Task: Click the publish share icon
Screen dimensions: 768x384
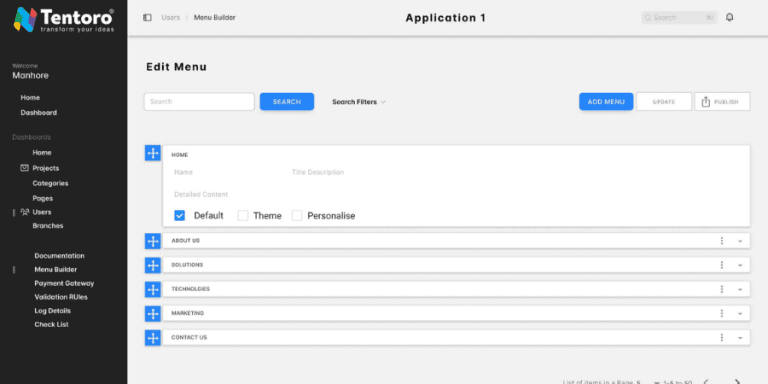Action: (x=705, y=102)
